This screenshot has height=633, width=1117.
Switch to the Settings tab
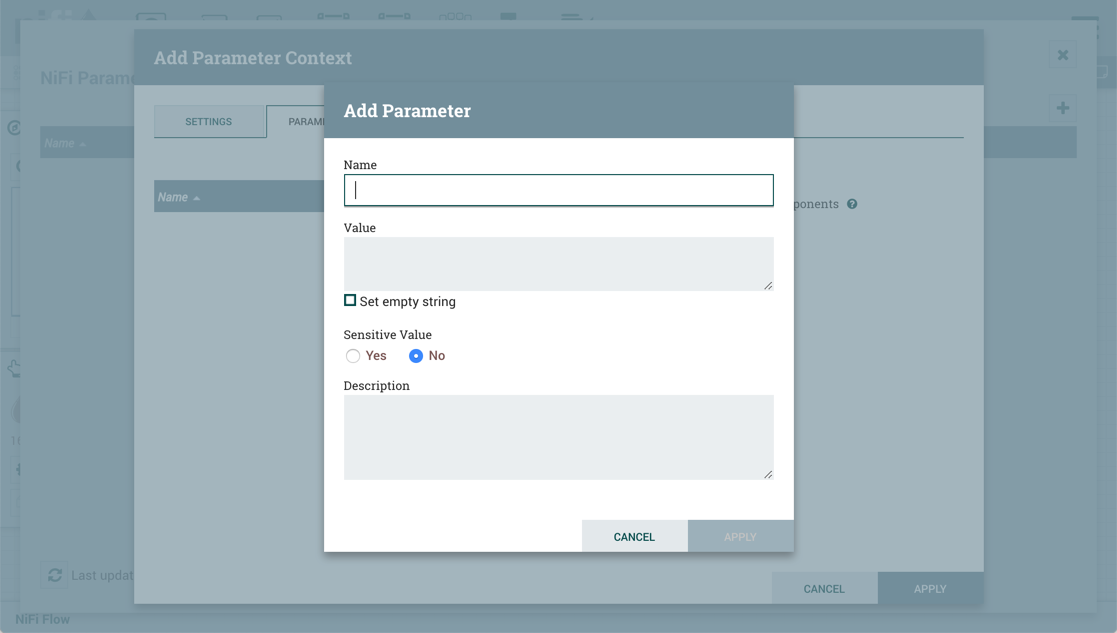click(208, 122)
